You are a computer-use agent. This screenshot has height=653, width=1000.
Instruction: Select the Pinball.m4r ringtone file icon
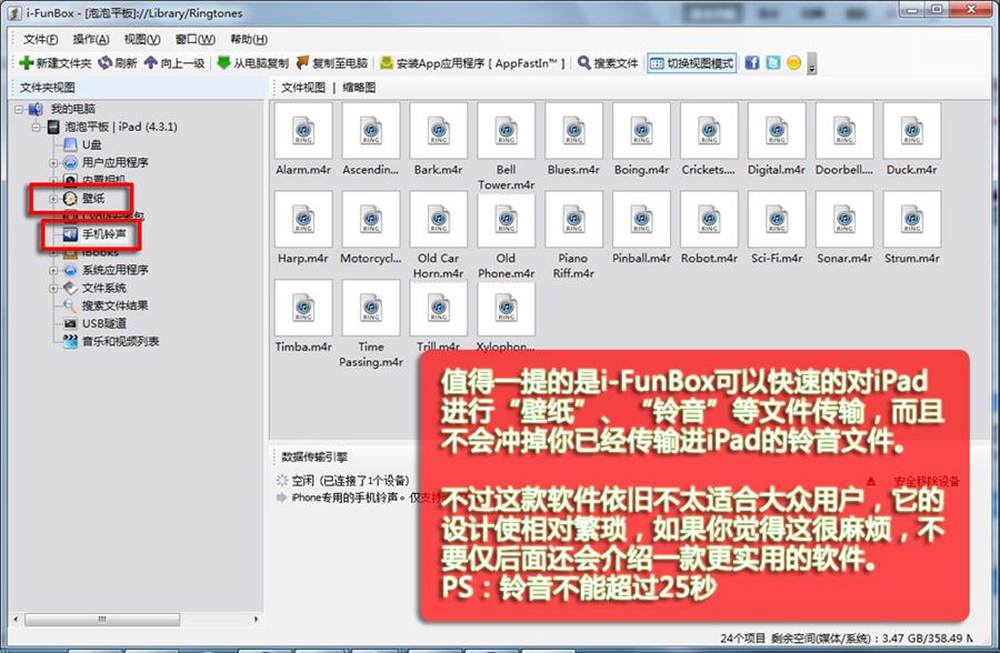tap(642, 219)
